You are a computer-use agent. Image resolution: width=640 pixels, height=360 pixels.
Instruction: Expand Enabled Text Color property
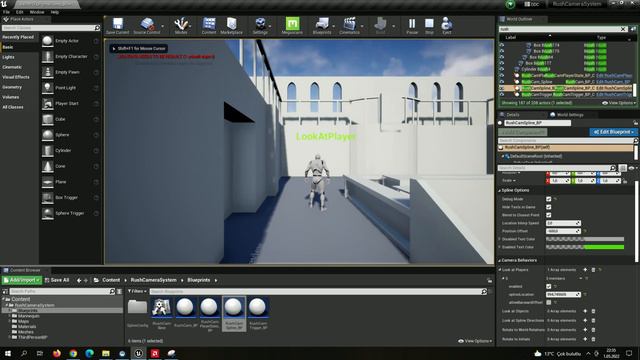[500, 247]
